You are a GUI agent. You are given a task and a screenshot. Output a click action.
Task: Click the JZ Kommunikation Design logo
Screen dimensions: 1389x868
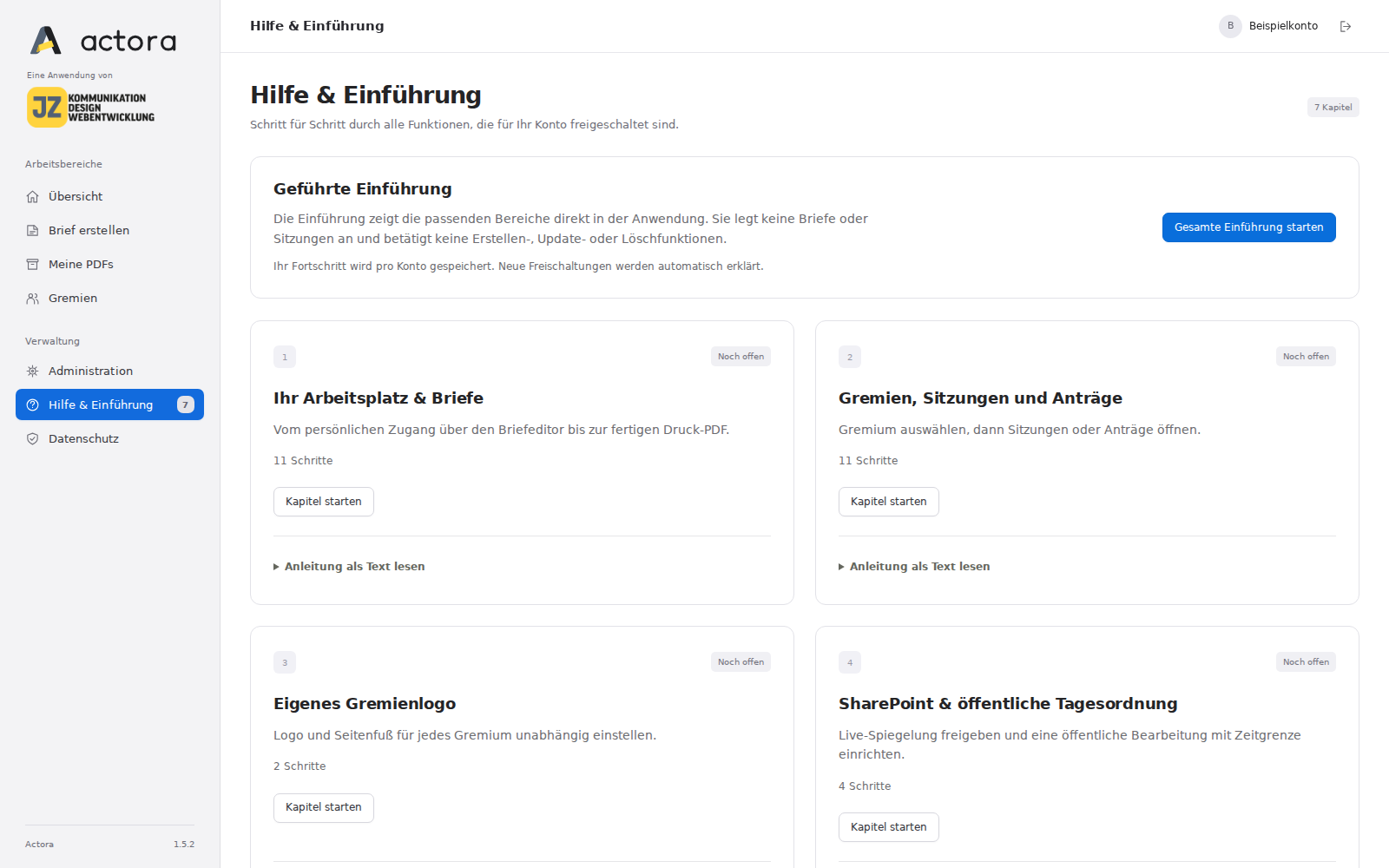(x=90, y=107)
